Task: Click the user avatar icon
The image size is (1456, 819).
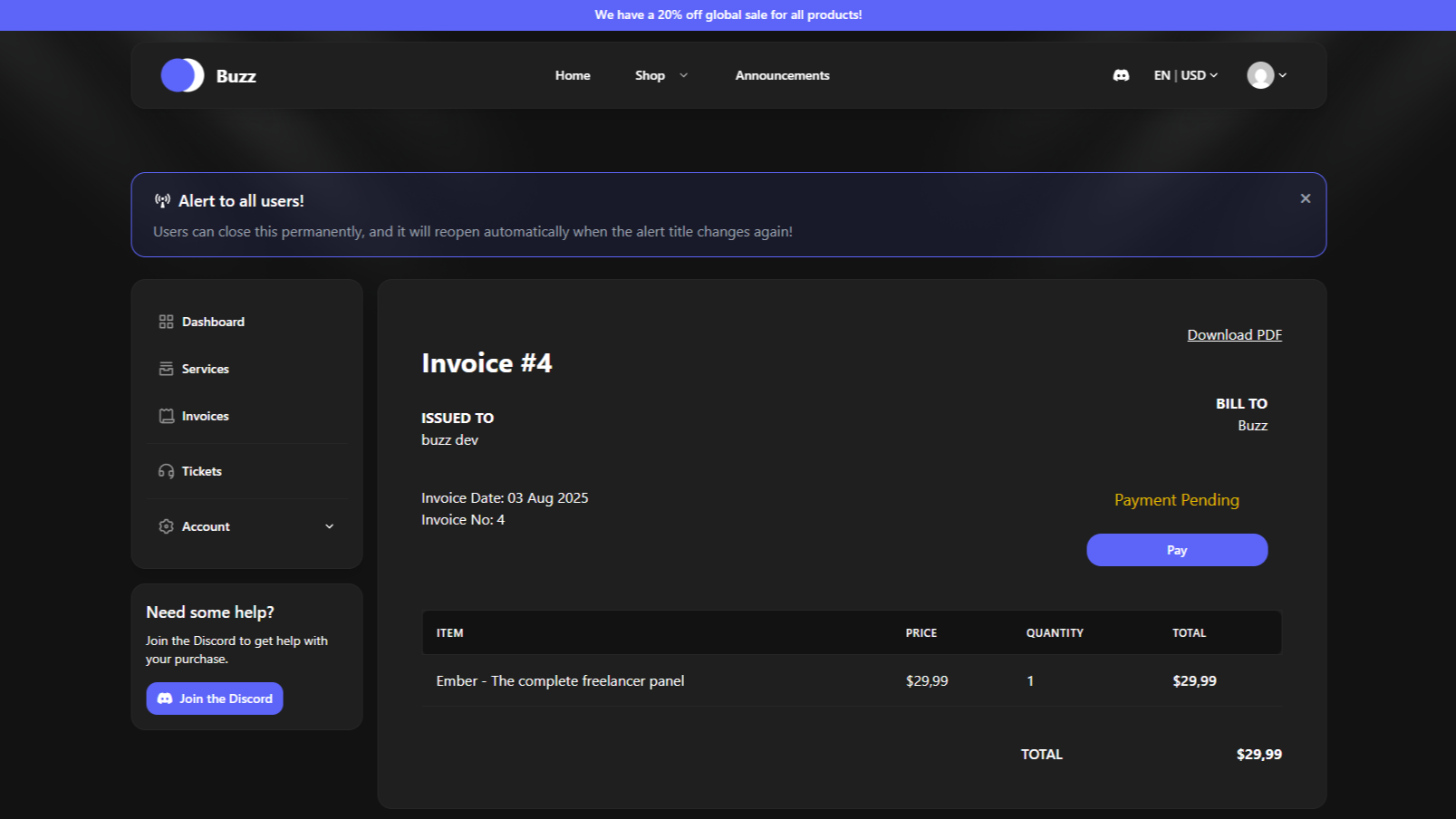Action: [x=1259, y=75]
